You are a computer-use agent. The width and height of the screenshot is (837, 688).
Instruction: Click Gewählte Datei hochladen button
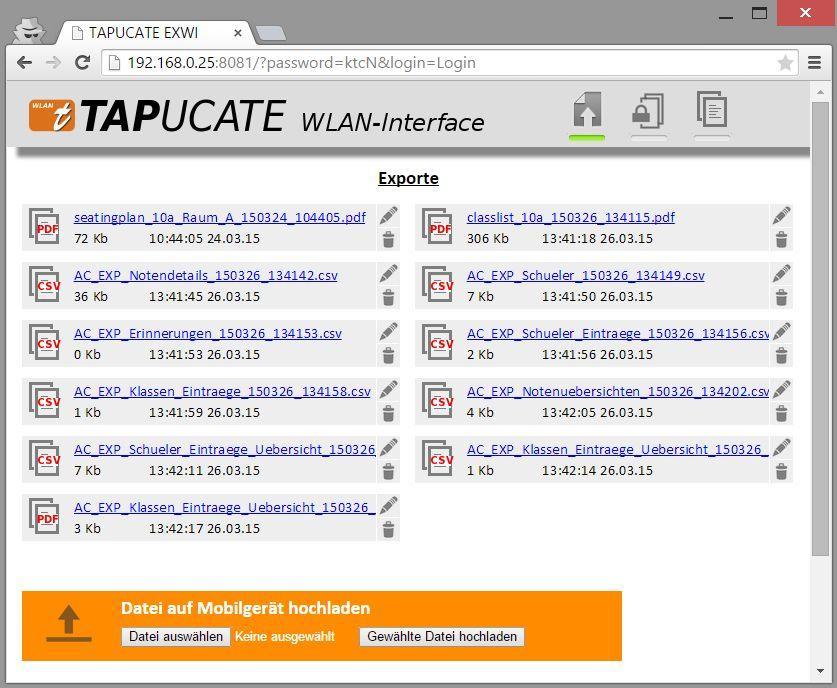click(x=442, y=637)
